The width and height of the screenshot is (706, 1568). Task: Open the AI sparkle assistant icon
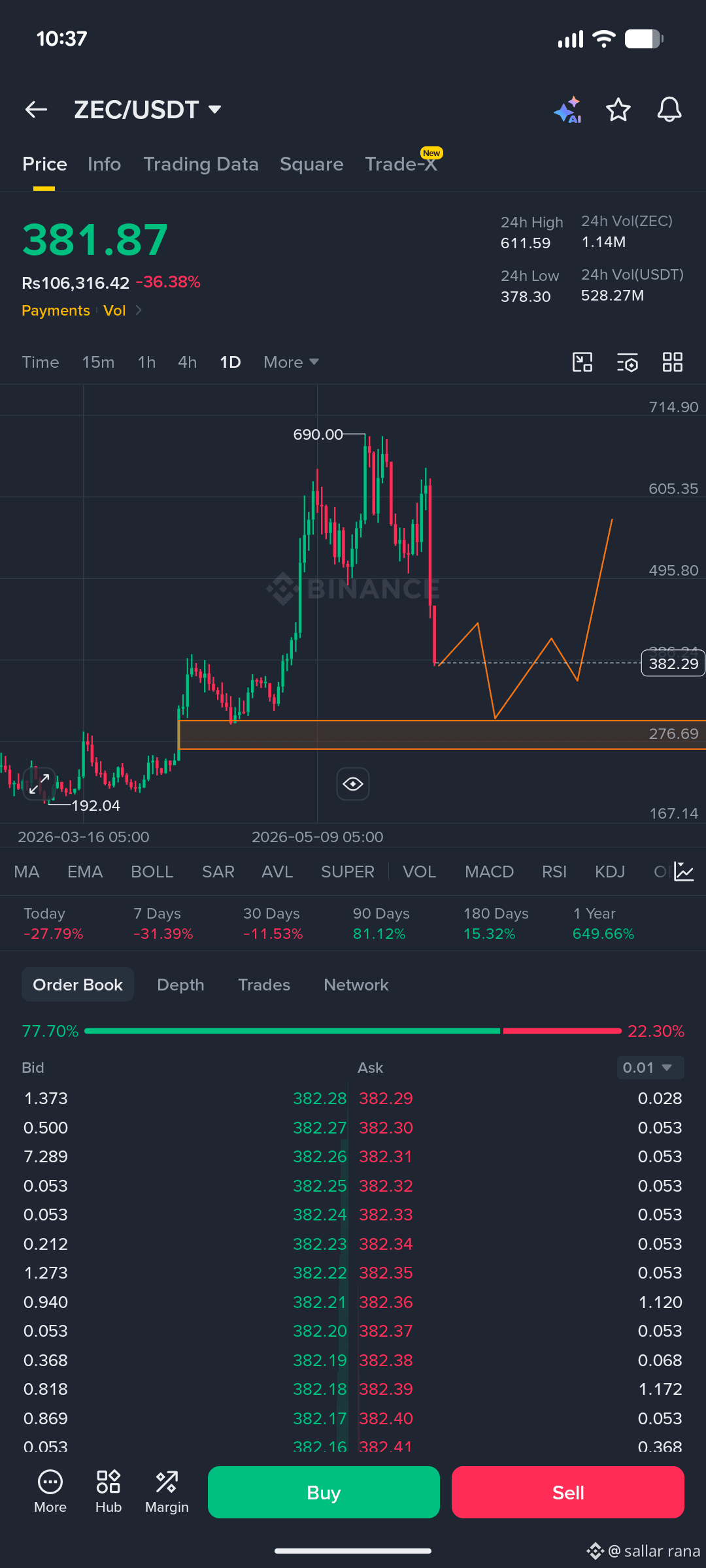[x=567, y=110]
